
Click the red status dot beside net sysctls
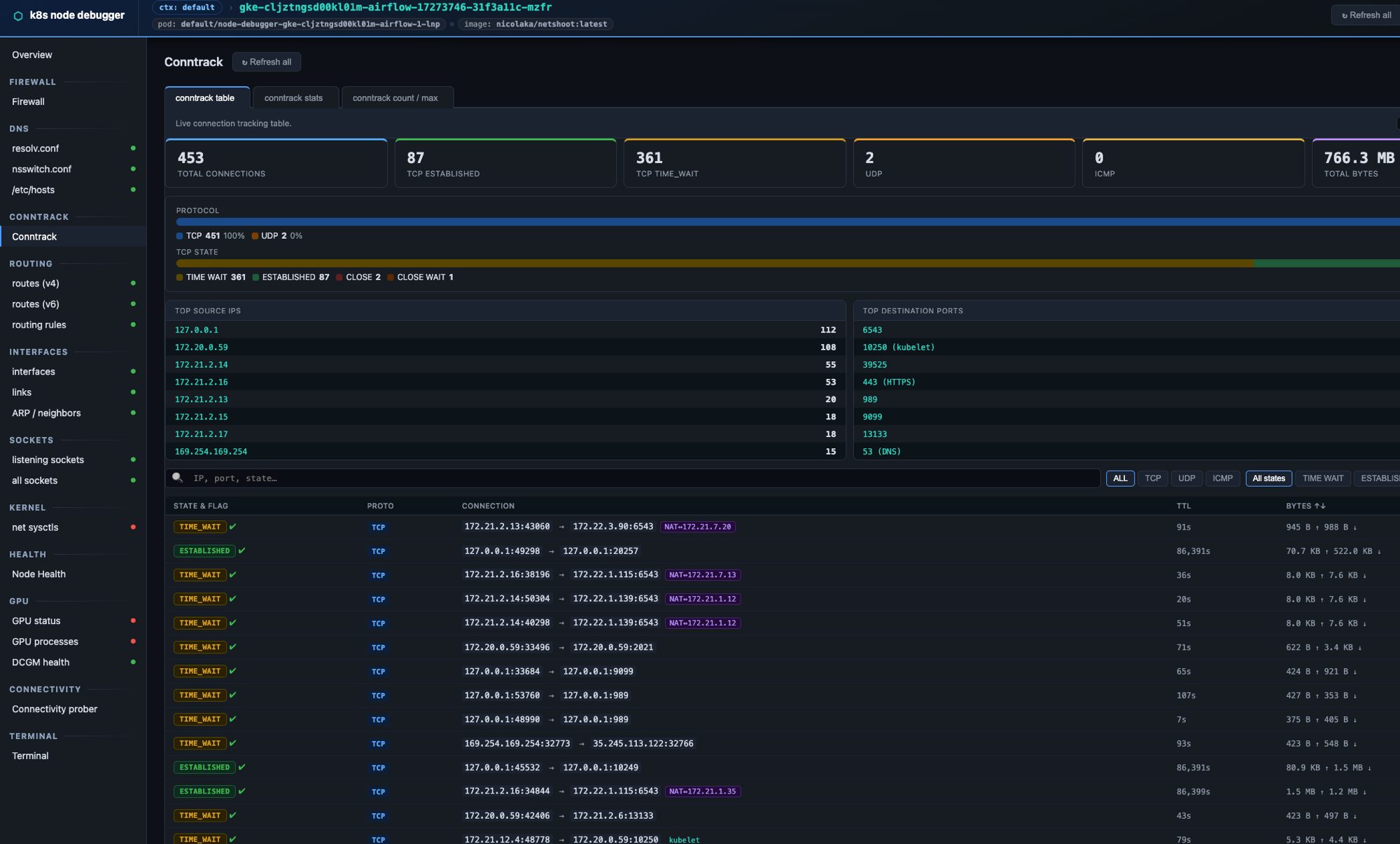pos(133,527)
